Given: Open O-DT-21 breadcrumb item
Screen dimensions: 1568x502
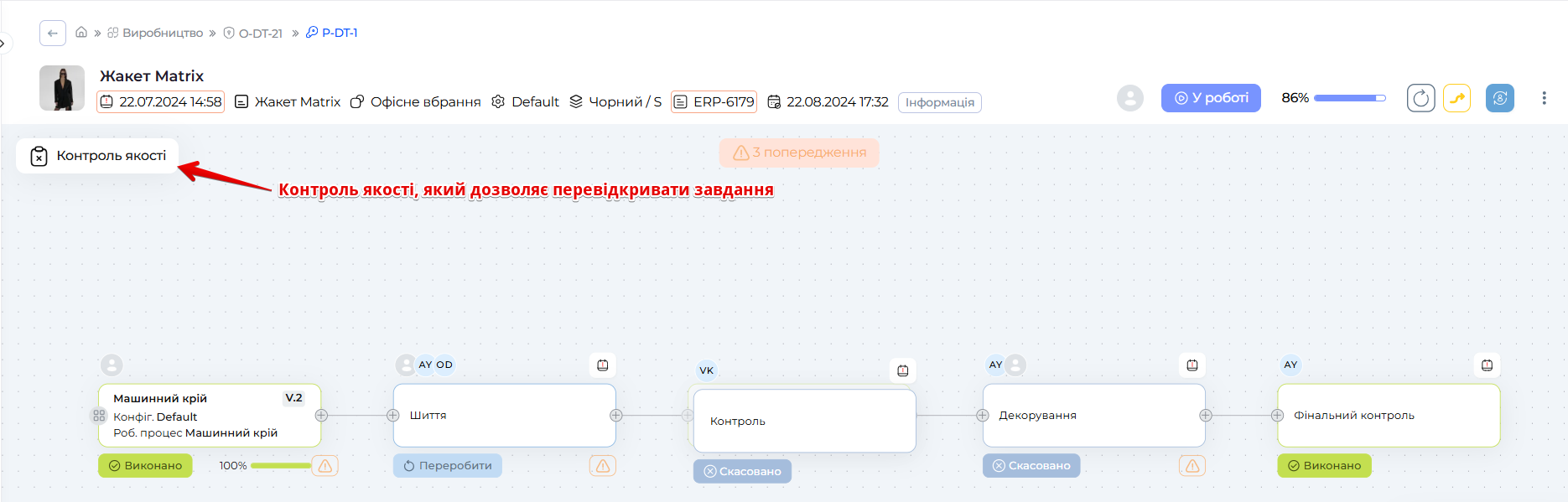Looking at the screenshot, I should pyautogui.click(x=260, y=33).
